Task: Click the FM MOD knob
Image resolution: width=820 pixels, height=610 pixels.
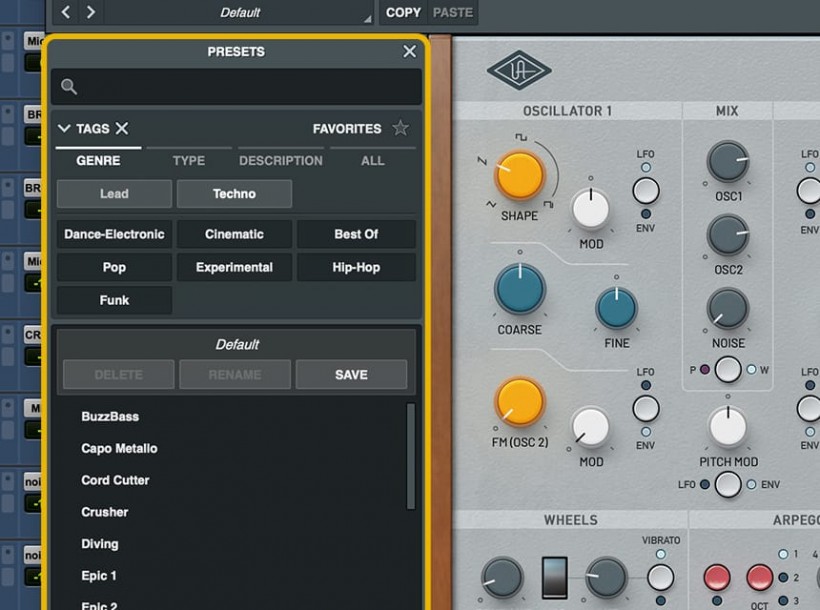Action: pyautogui.click(x=590, y=427)
